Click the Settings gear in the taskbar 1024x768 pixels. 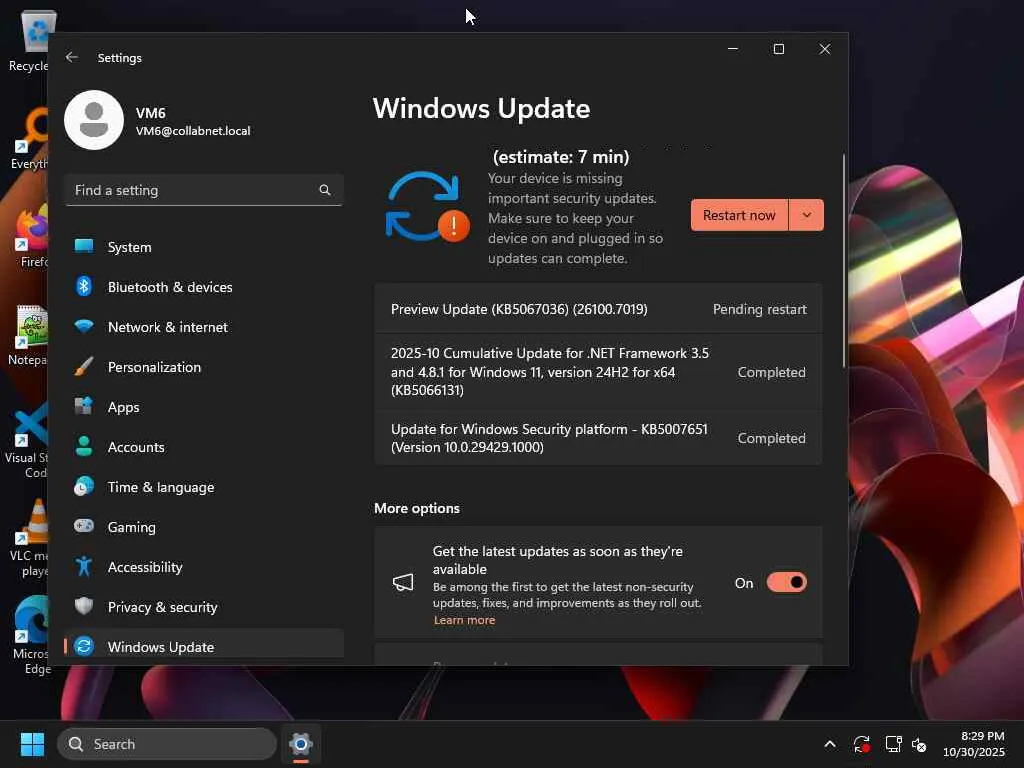pyautogui.click(x=300, y=744)
